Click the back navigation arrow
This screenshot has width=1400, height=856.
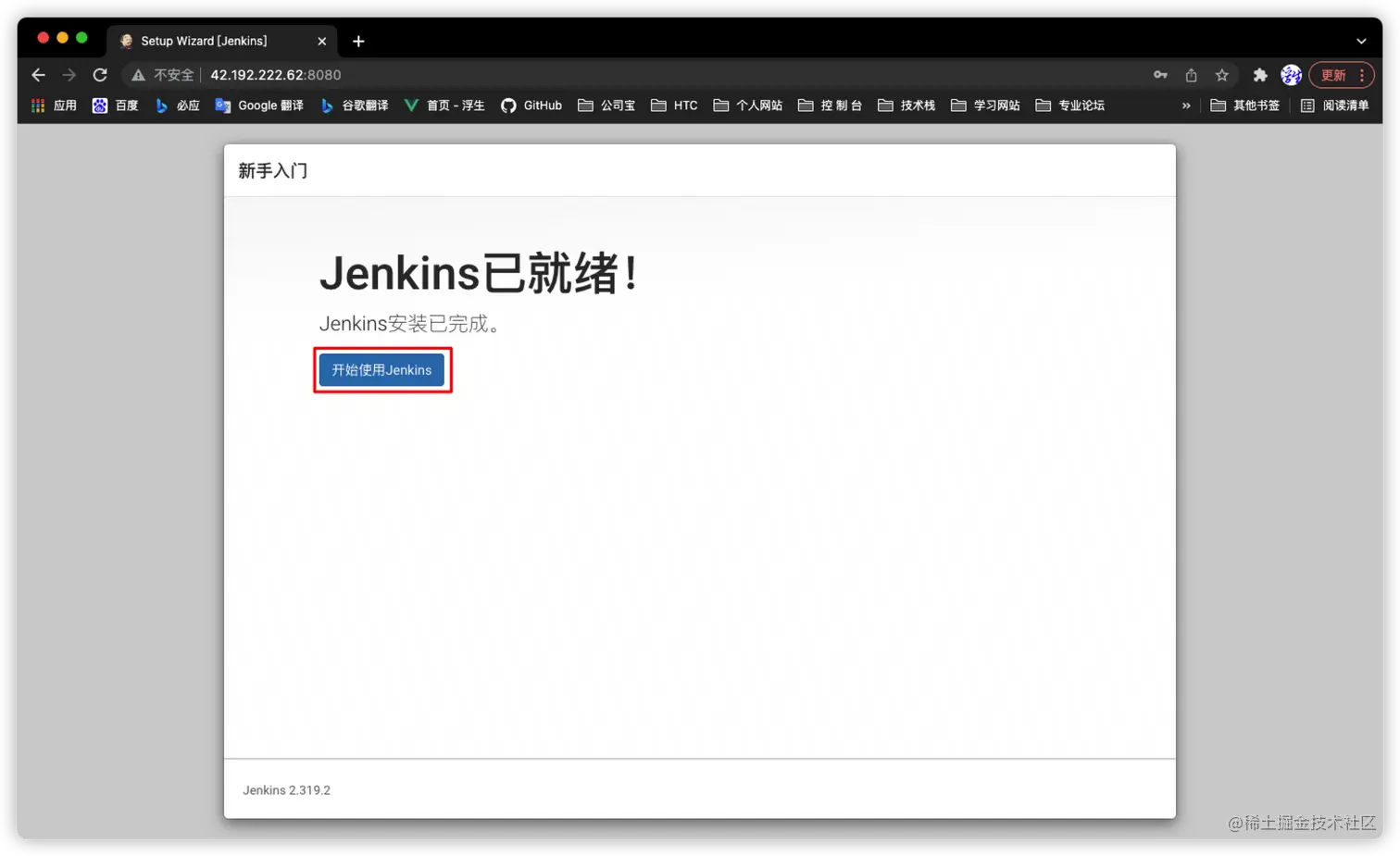pyautogui.click(x=37, y=75)
